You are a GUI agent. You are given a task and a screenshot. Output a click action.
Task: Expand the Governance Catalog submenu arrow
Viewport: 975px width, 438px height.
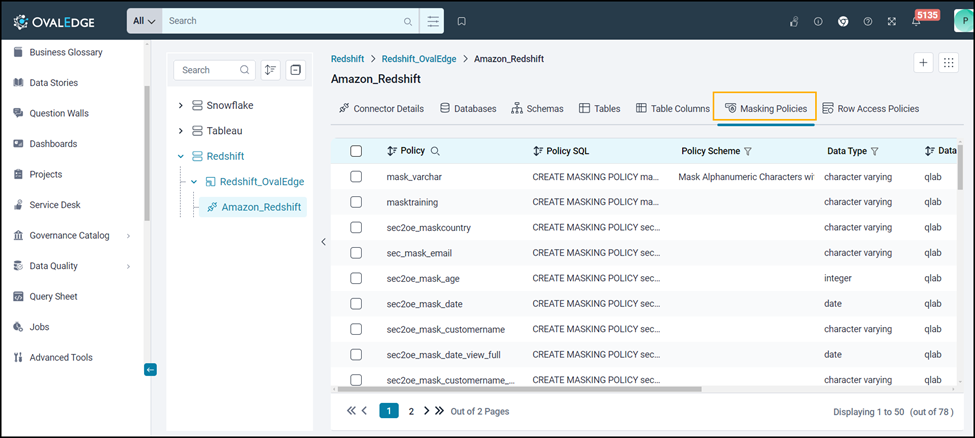[128, 236]
